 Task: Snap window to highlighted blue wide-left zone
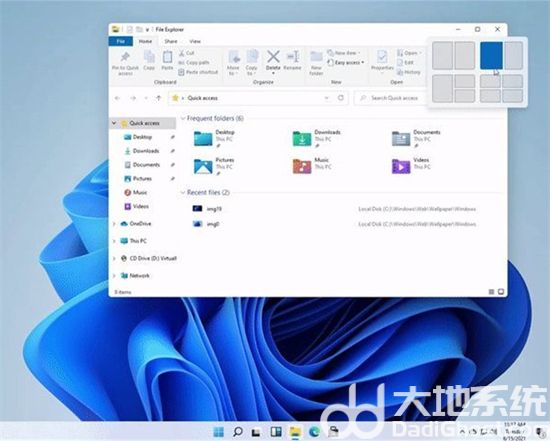pos(491,55)
